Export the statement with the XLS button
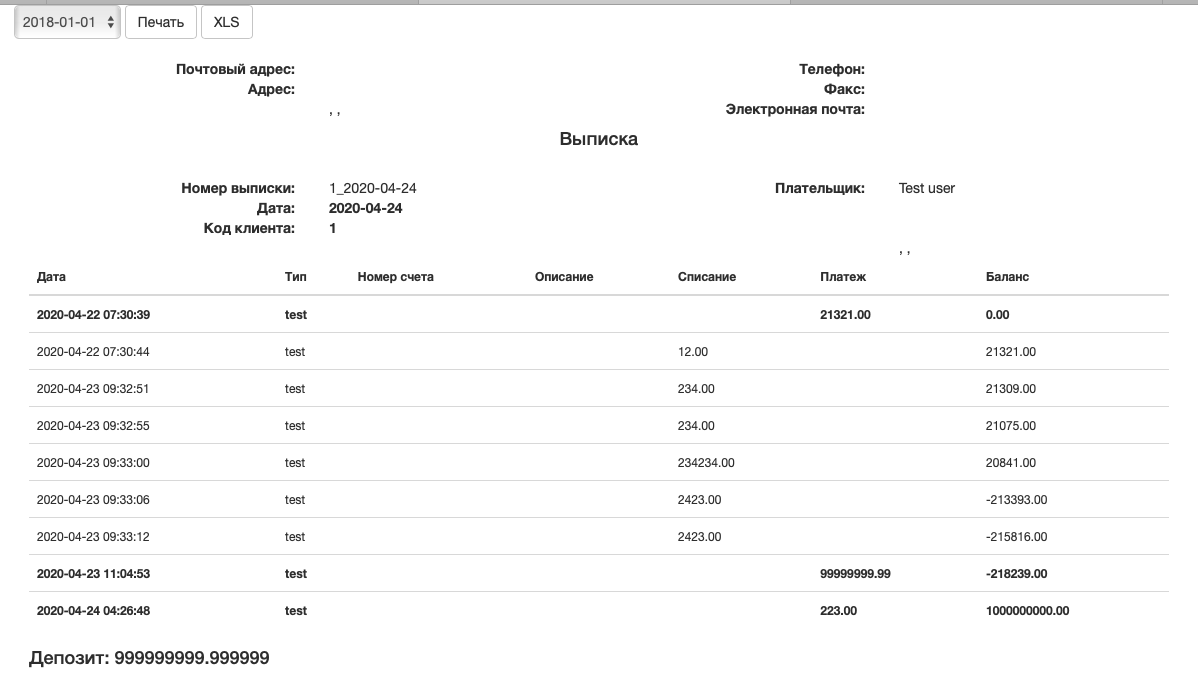This screenshot has width=1198, height=689. point(226,22)
